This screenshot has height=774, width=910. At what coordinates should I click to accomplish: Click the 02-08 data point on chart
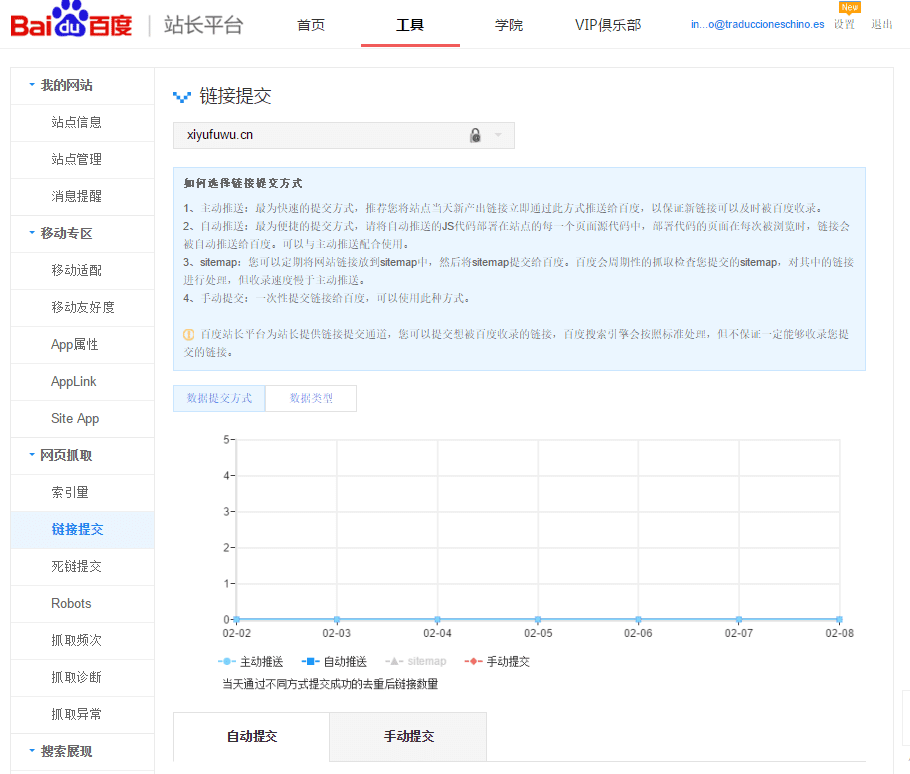pyautogui.click(x=839, y=620)
